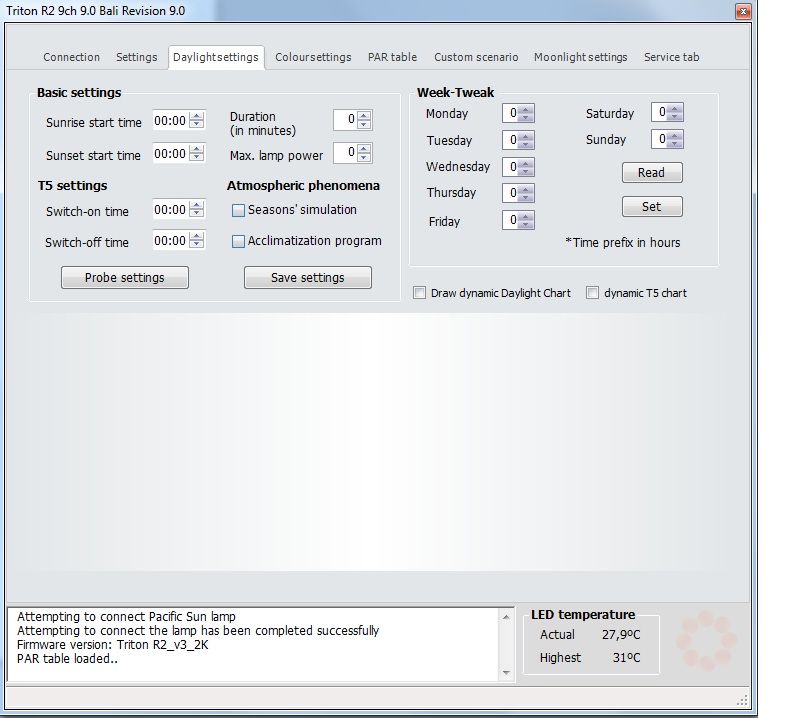Enable Seasons' simulation checkbox
The image size is (792, 718).
click(239, 211)
